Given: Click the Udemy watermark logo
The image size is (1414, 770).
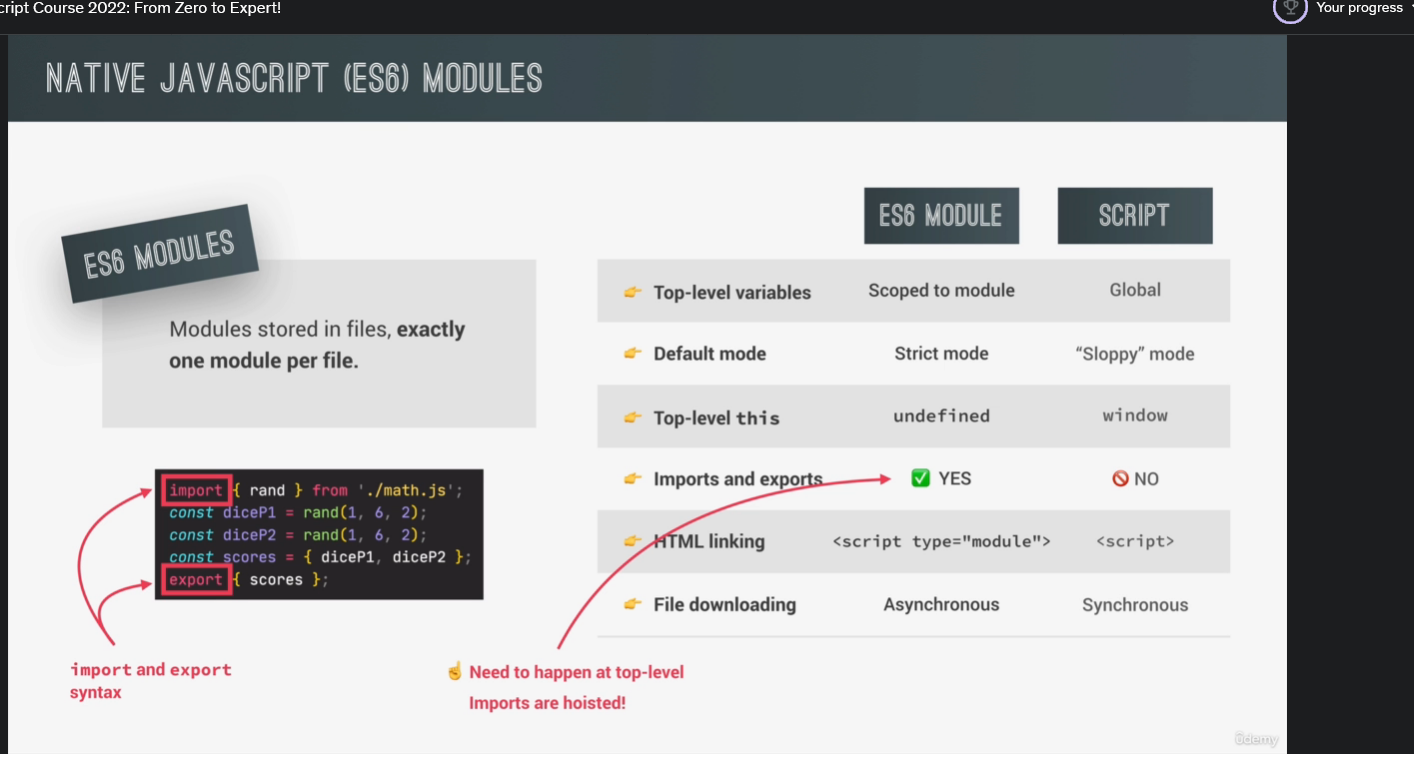Looking at the screenshot, I should [1256, 740].
